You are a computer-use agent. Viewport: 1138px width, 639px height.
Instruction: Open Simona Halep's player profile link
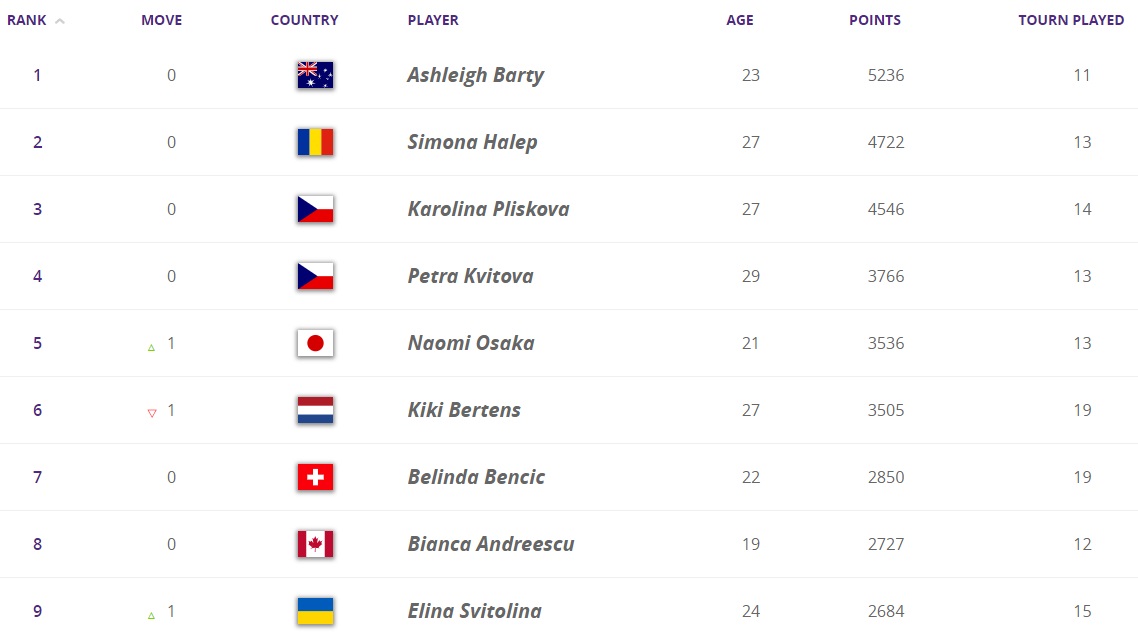(472, 142)
